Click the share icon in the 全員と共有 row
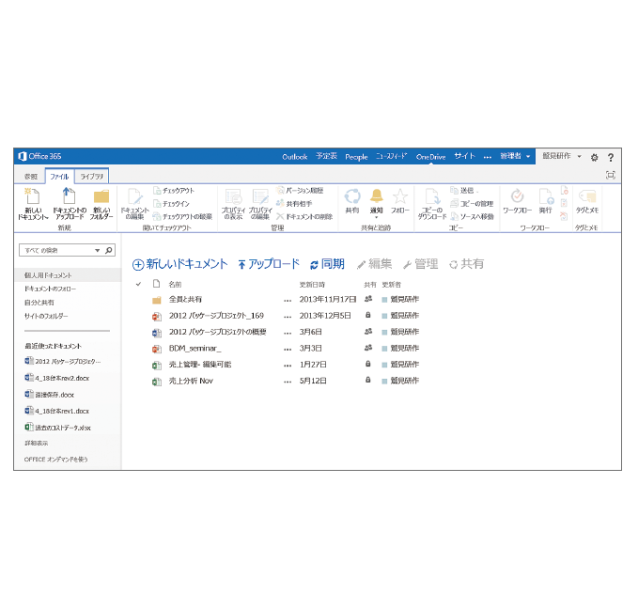Image resolution: width=638 pixels, height=609 pixels. (x=368, y=299)
